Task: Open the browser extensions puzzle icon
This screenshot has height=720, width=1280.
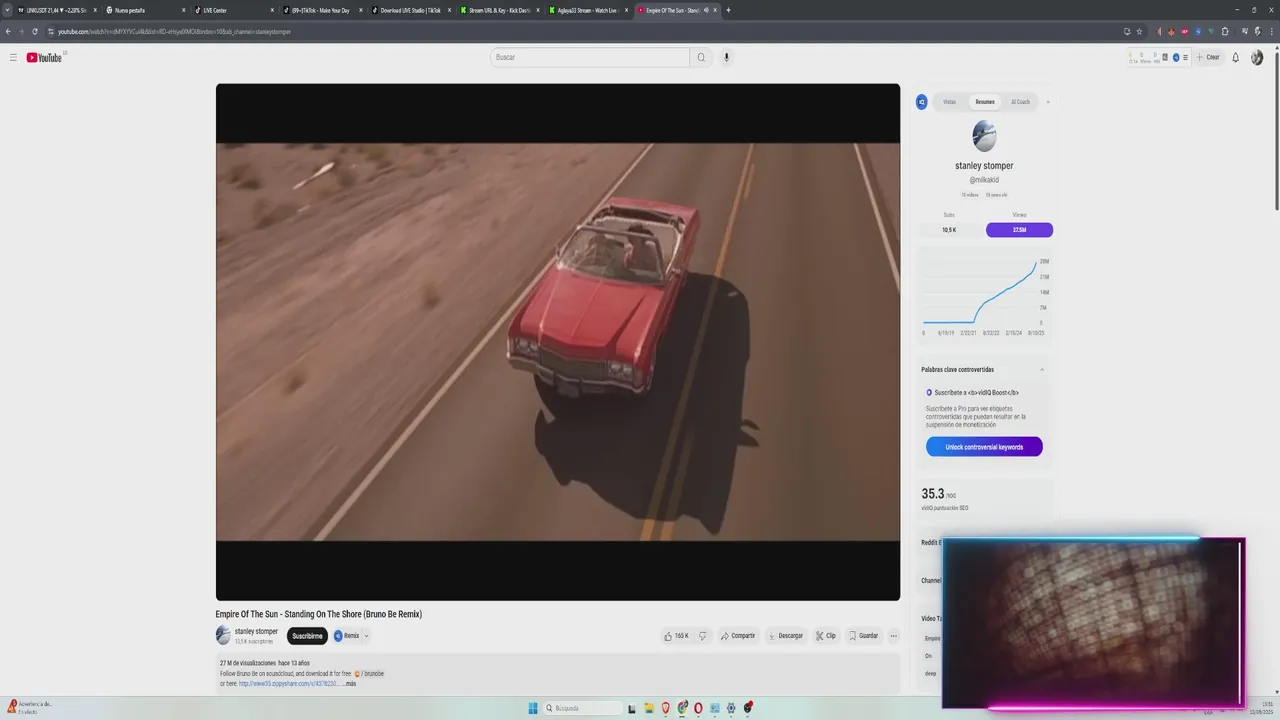Action: pos(1225,31)
